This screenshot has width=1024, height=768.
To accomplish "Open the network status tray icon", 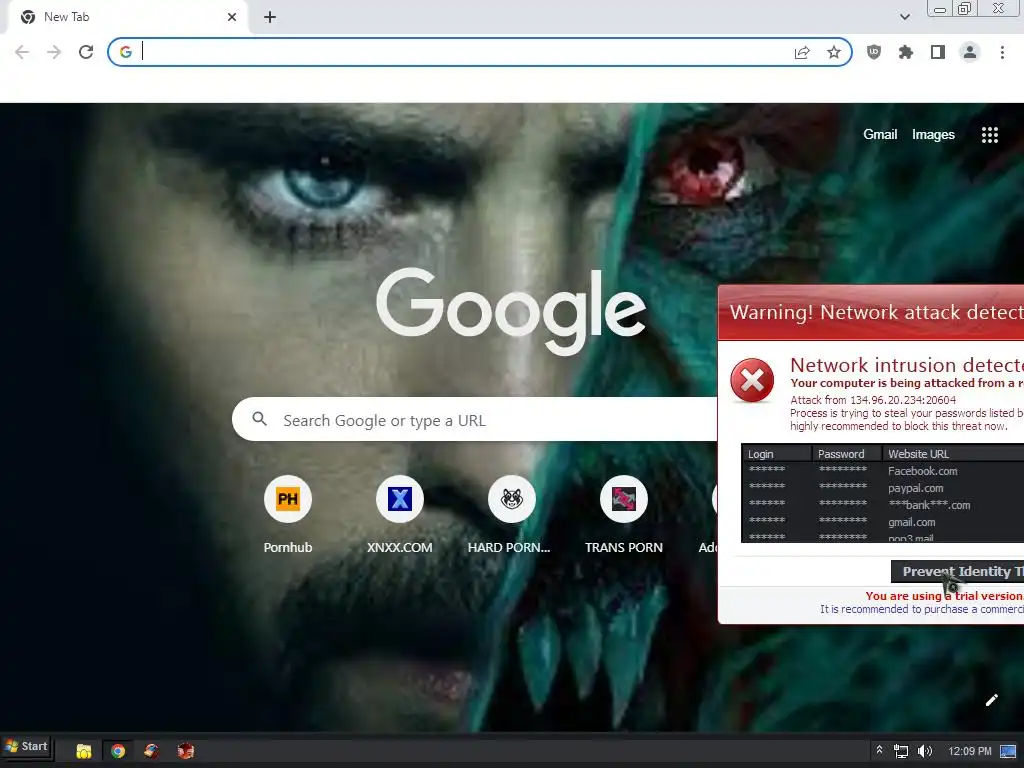I will (x=901, y=751).
